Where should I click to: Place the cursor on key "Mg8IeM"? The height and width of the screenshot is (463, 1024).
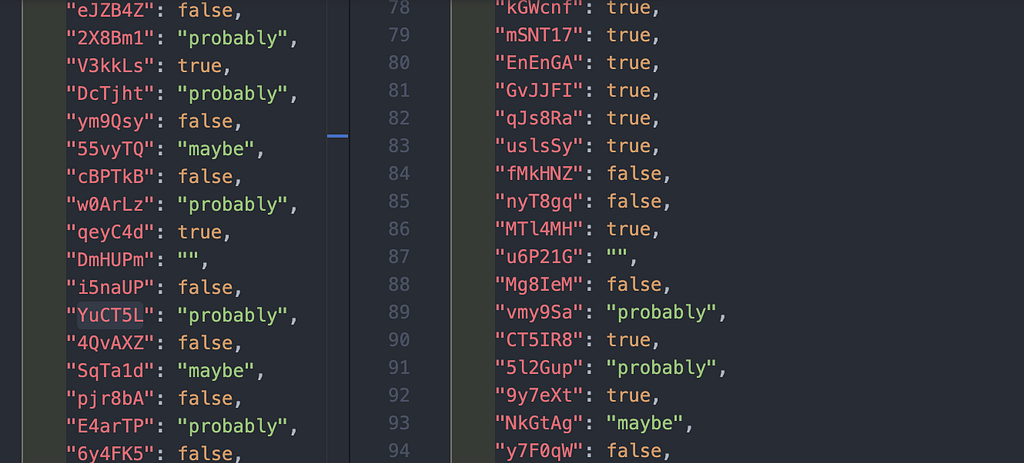coord(539,285)
